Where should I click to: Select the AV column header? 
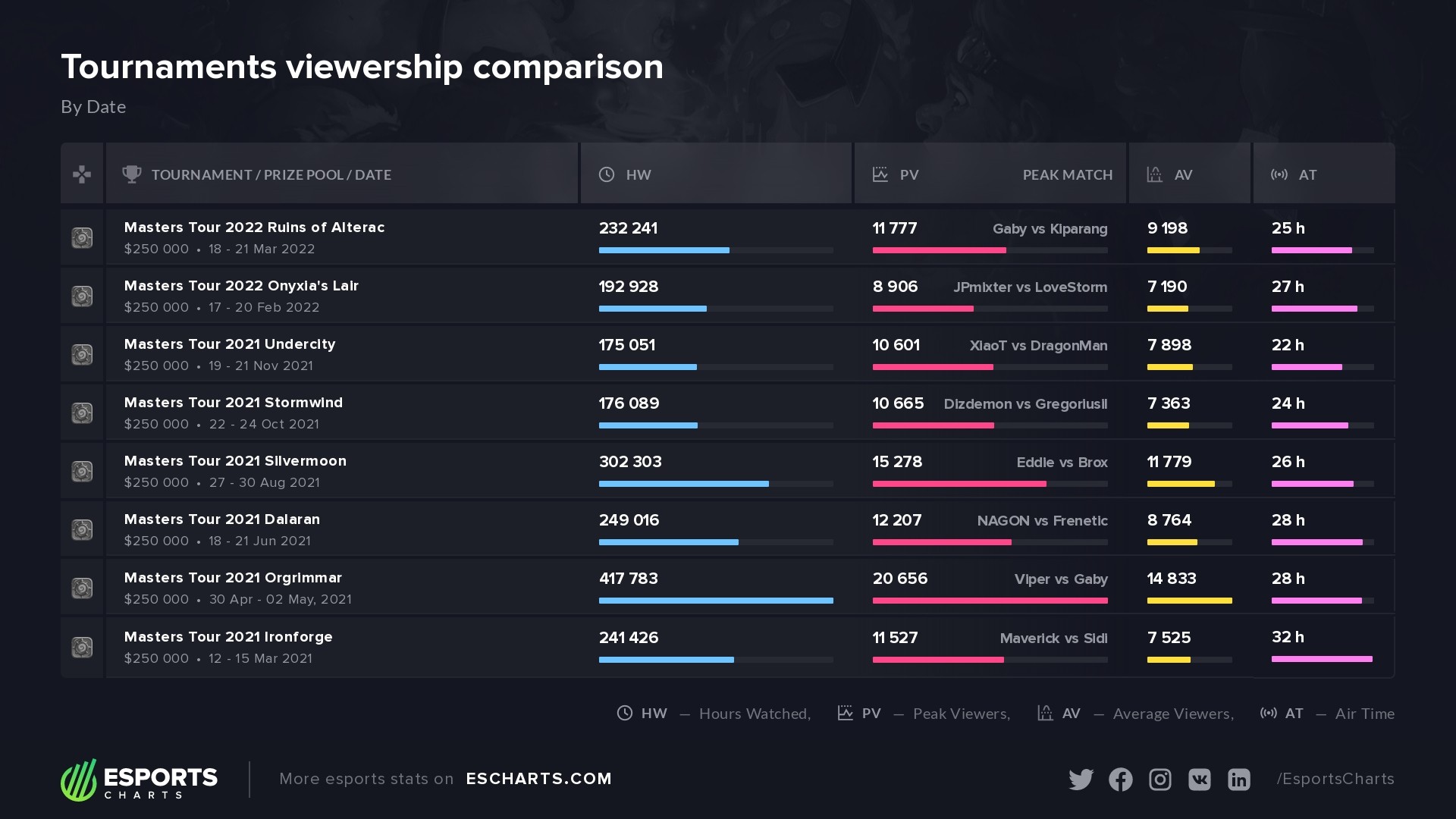(x=1183, y=175)
